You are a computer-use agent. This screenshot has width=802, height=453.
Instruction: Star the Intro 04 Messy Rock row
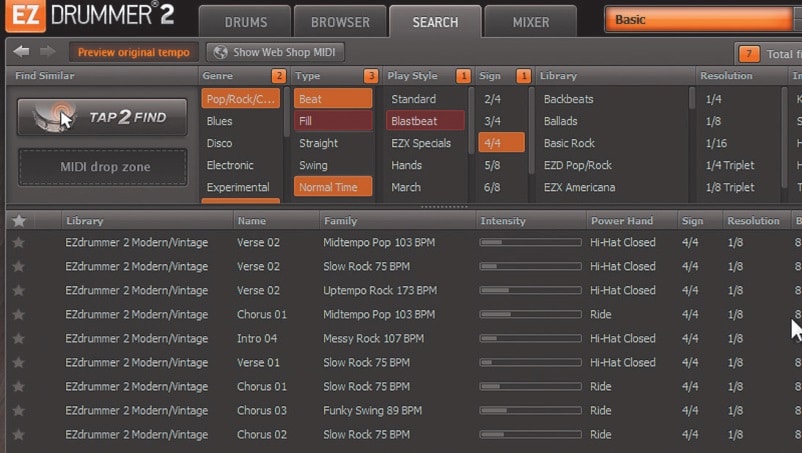(19, 338)
